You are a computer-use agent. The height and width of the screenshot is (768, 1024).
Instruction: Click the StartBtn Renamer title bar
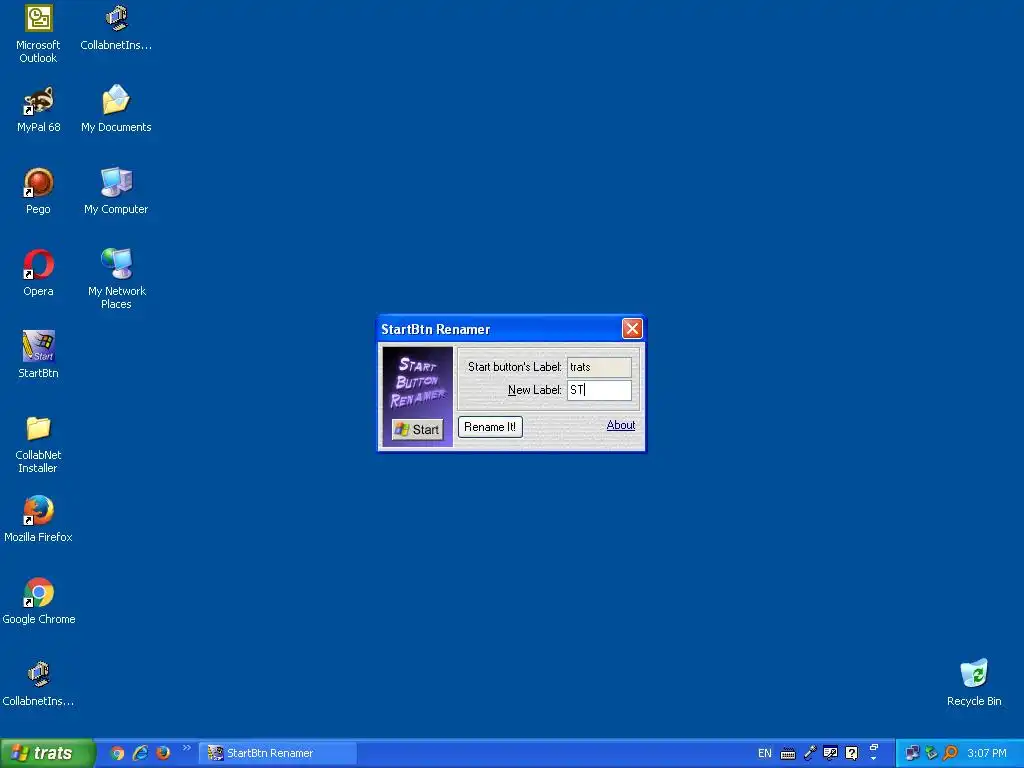click(x=500, y=329)
